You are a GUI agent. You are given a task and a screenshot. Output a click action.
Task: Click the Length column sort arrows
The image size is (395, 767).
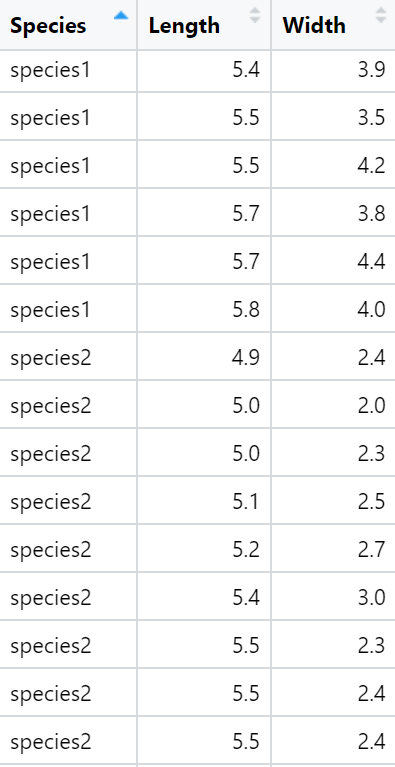point(255,15)
